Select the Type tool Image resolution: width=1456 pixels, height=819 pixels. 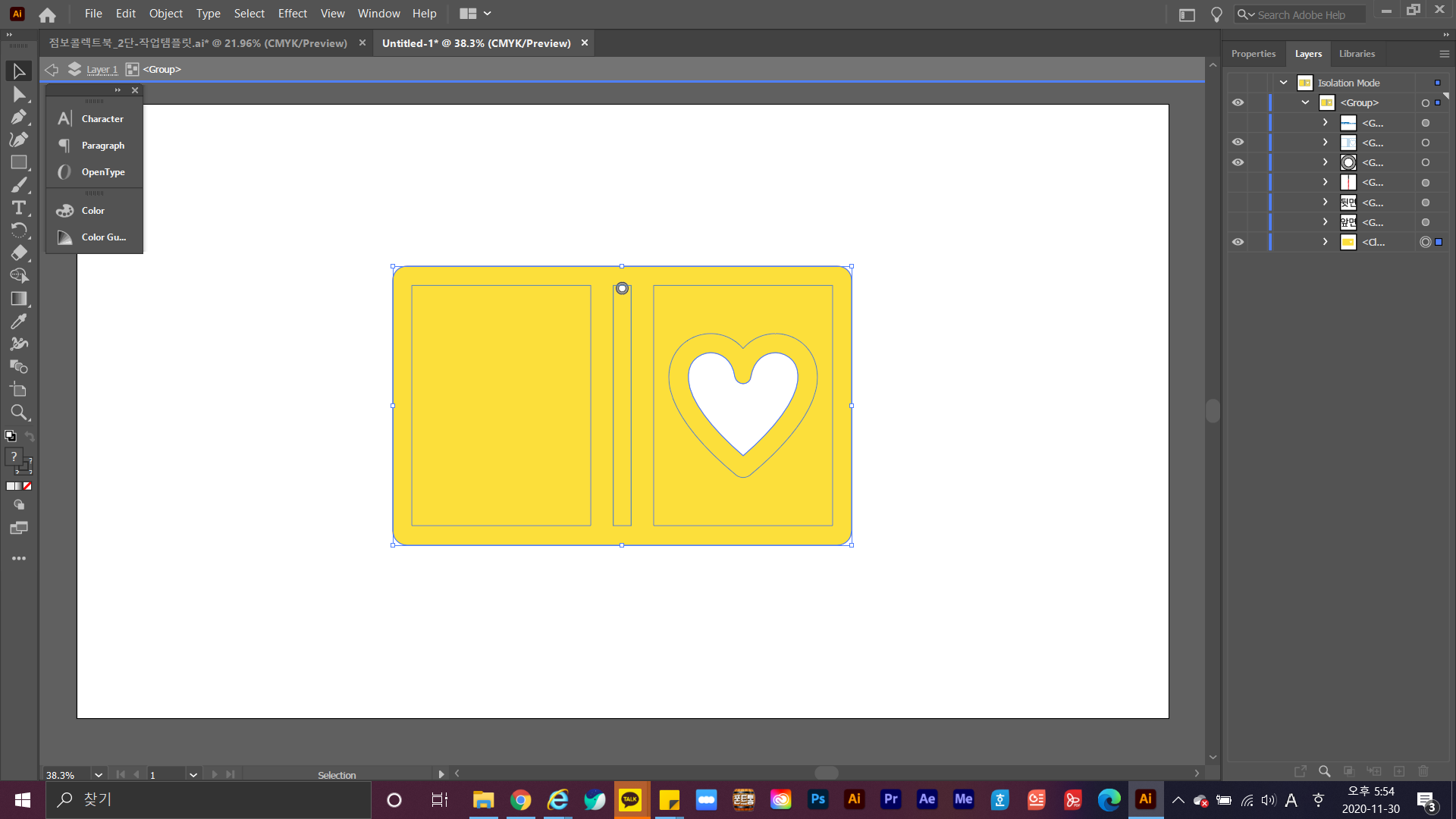18,208
